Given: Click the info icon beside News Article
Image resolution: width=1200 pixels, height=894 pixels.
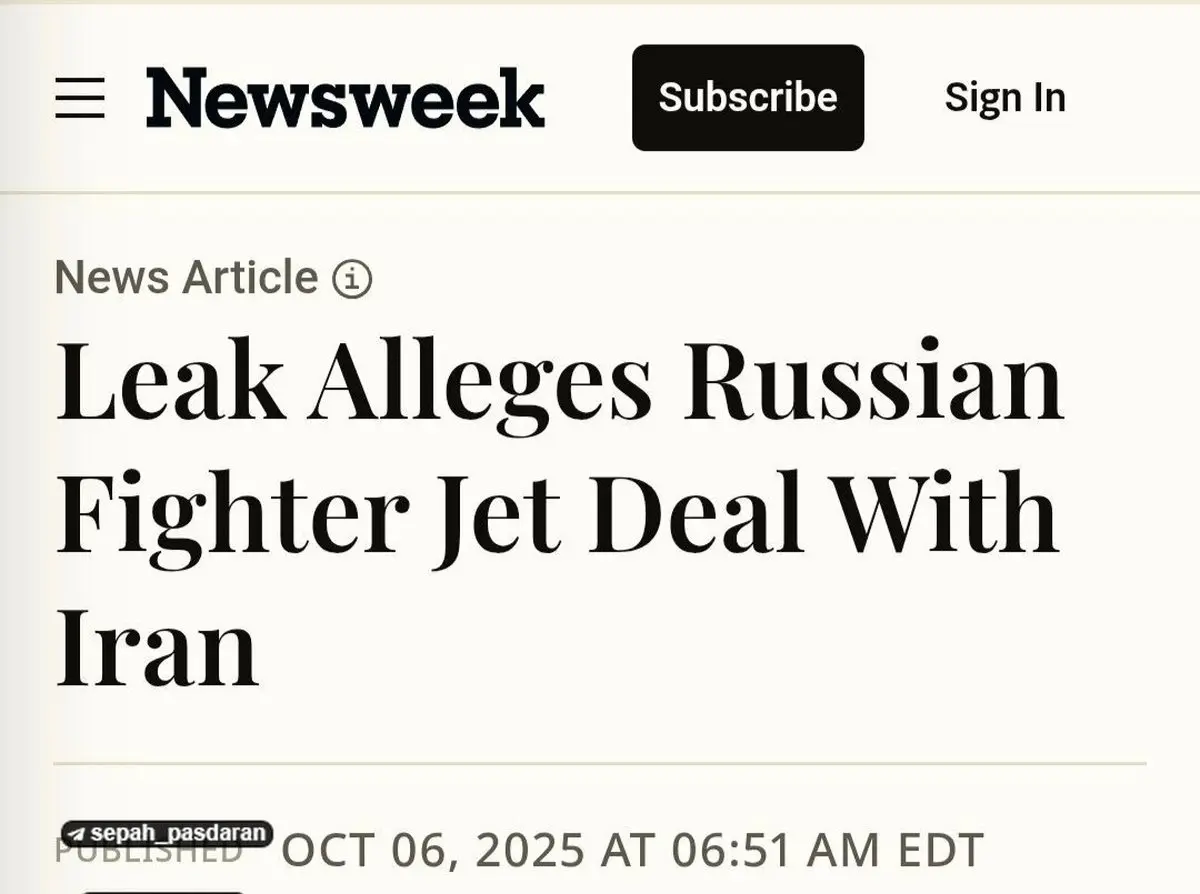Looking at the screenshot, I should tap(351, 279).
